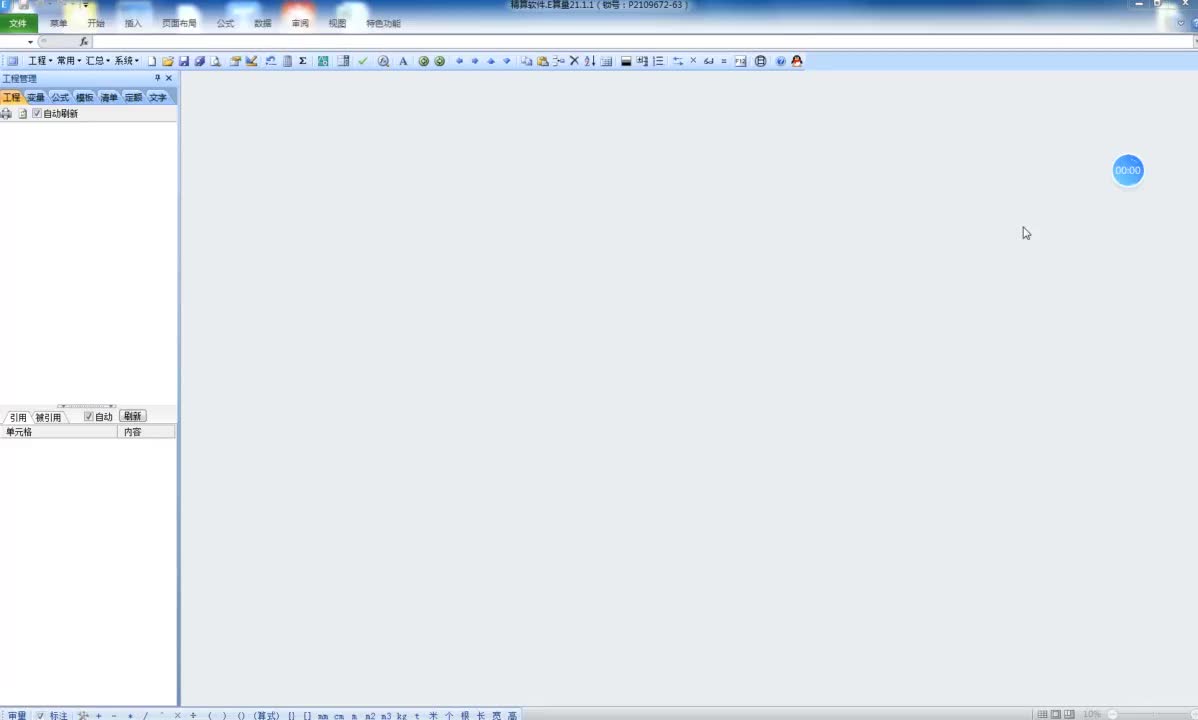
Task: Open a file with the folder icon
Action: click(167, 61)
